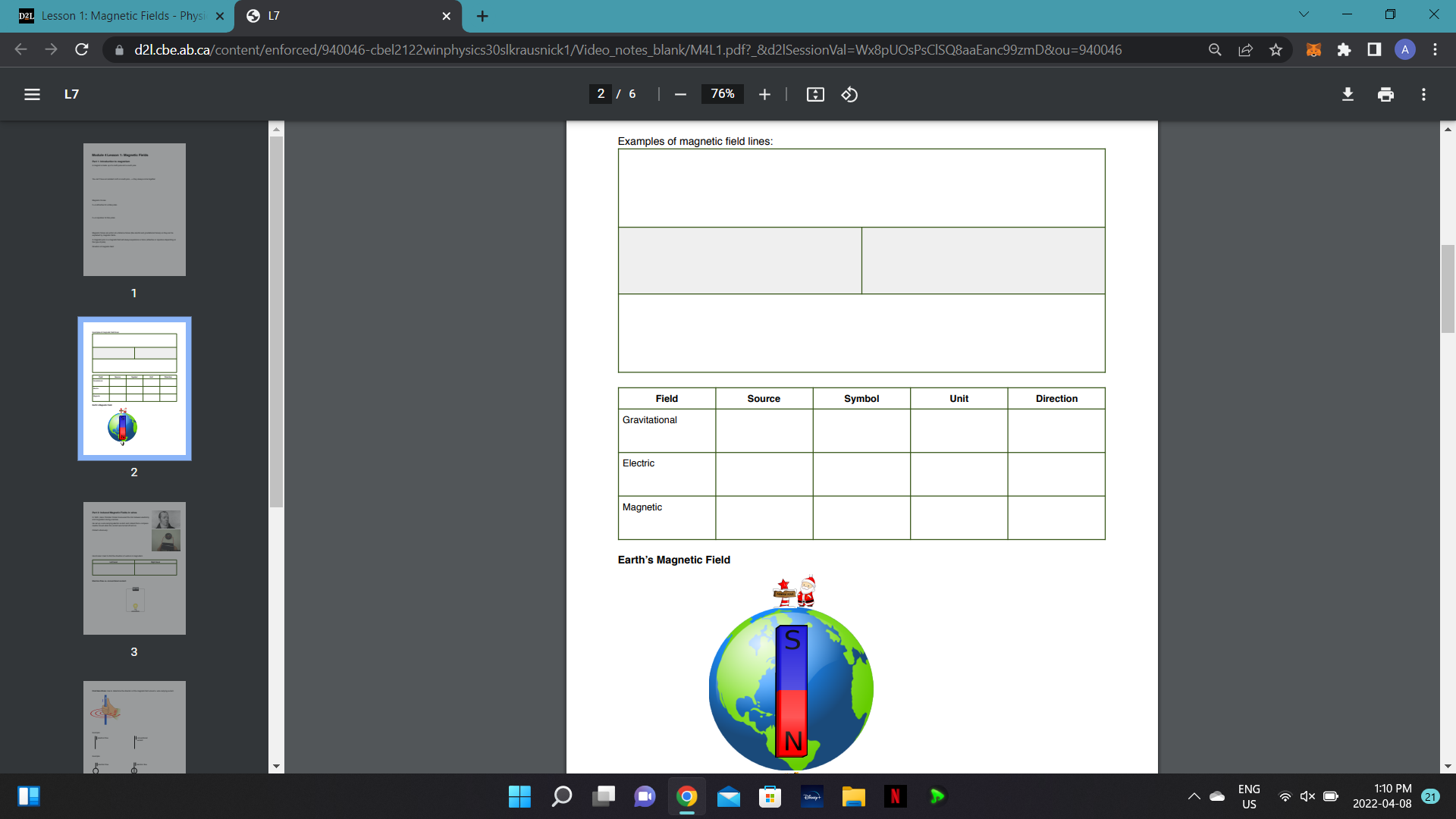Open the Widgets panel icon
The width and height of the screenshot is (1456, 819).
point(29,796)
